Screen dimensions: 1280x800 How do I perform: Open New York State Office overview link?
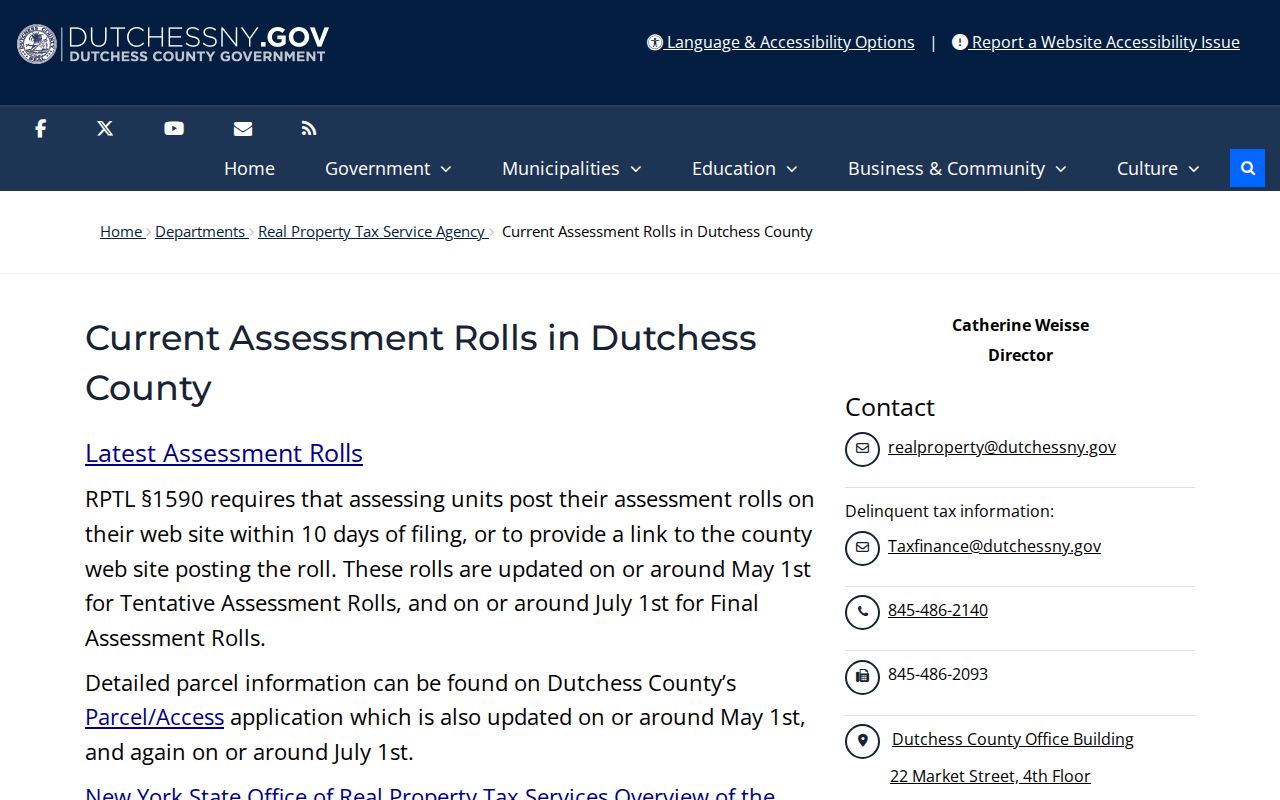click(430, 793)
